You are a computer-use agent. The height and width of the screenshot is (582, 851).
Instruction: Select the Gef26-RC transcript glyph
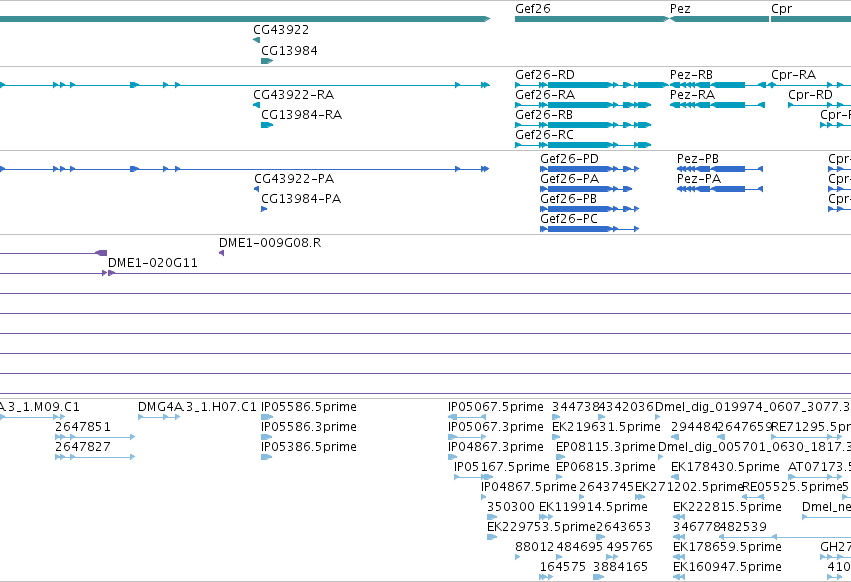(x=583, y=145)
